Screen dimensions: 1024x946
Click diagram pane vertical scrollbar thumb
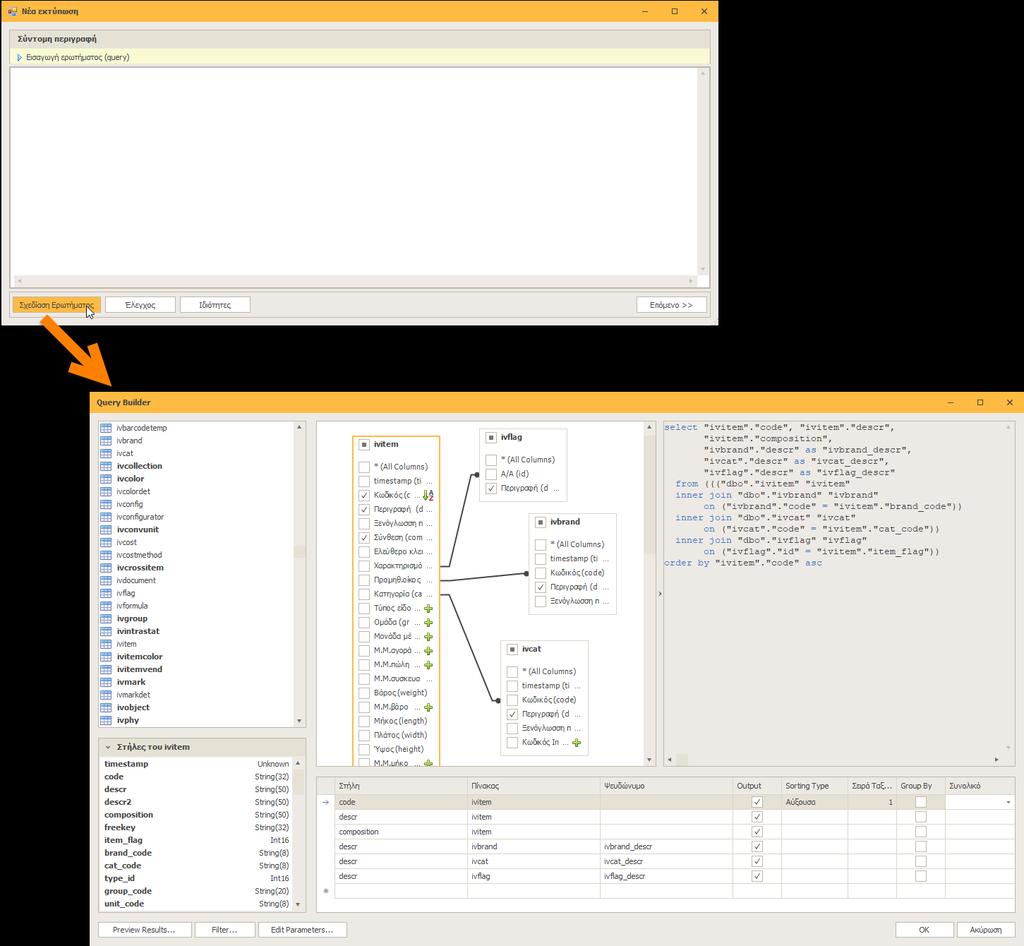pyautogui.click(x=649, y=493)
